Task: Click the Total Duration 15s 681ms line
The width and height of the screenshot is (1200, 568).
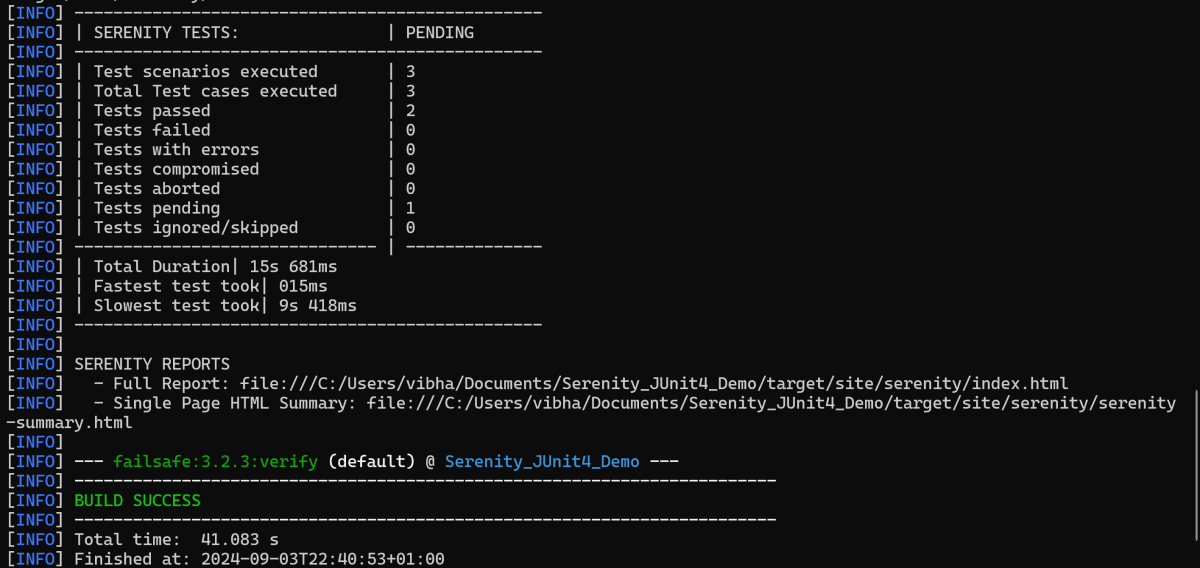Action: coord(216,266)
